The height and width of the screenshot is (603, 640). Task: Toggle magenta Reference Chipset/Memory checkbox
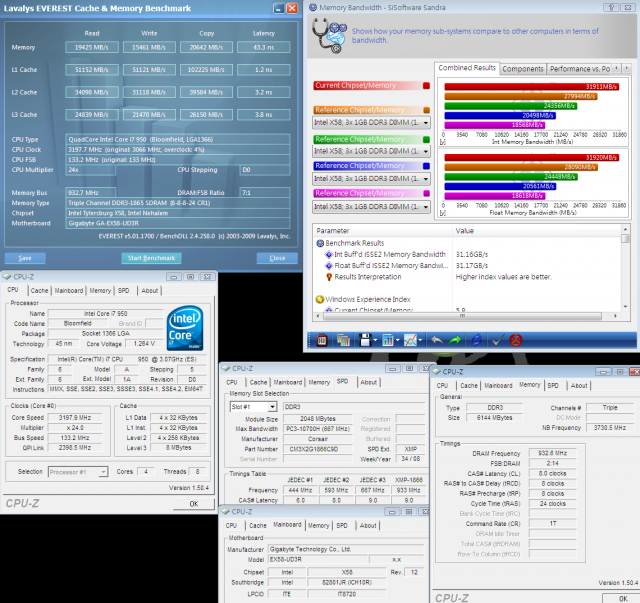pos(427,193)
